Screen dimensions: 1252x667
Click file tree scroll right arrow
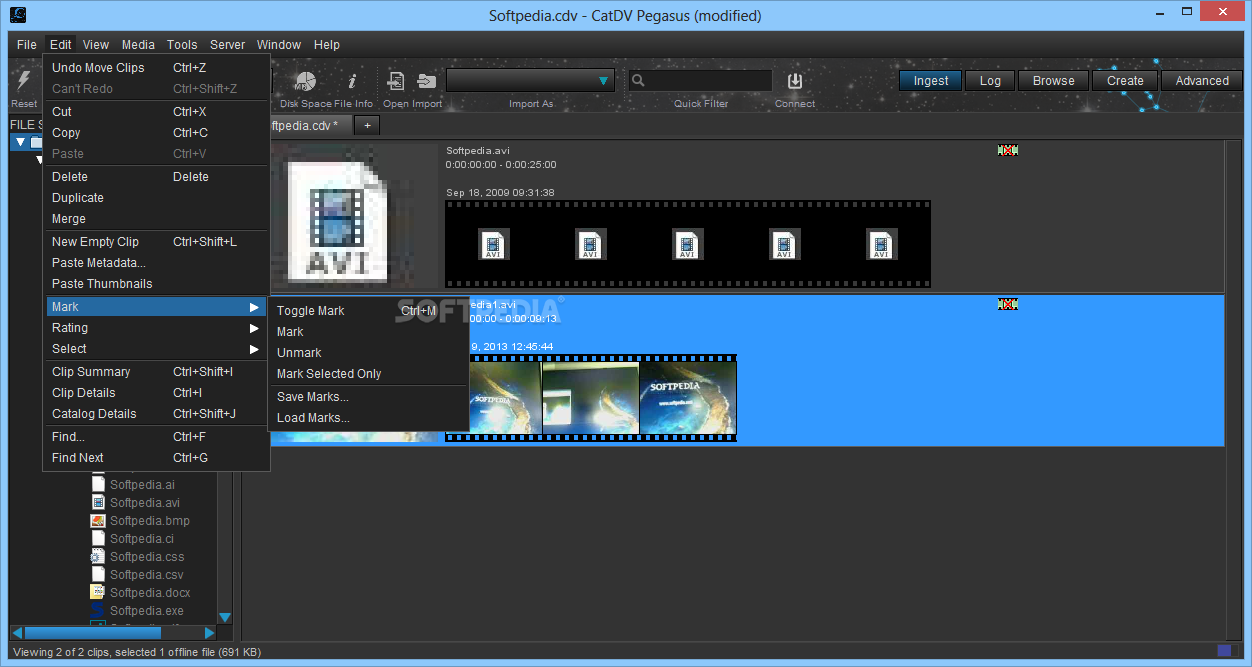point(209,633)
